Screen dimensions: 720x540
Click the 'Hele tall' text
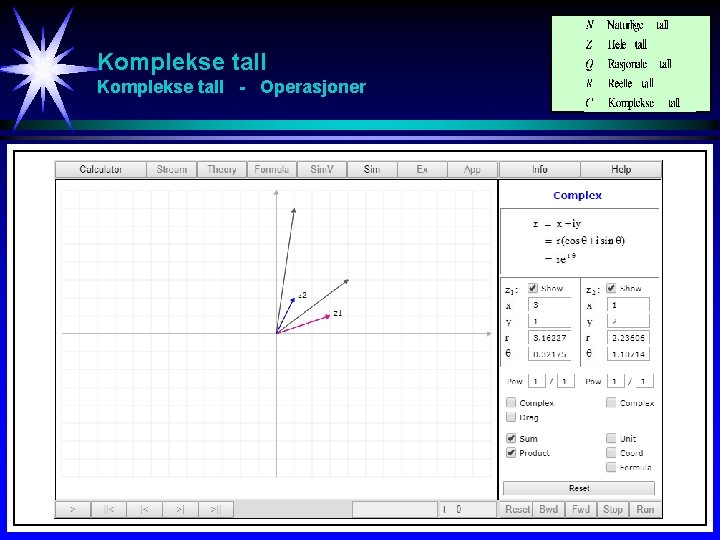pos(627,45)
